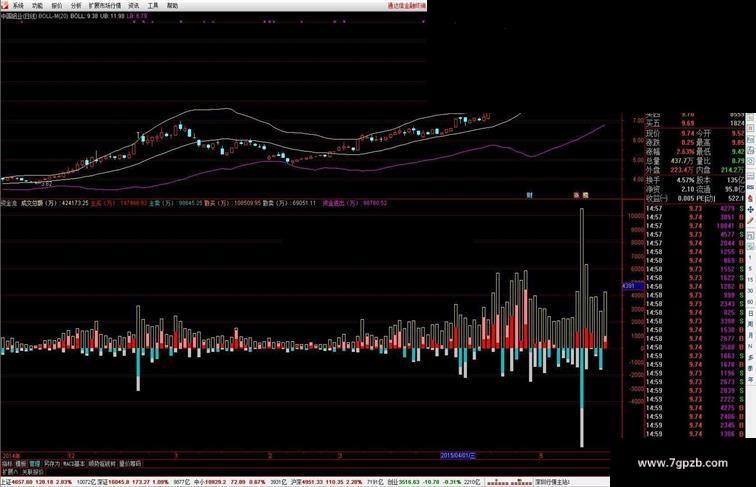Click the green checkmark toolbar icon
The height and width of the screenshot is (487, 756).
pyautogui.click(x=751, y=248)
